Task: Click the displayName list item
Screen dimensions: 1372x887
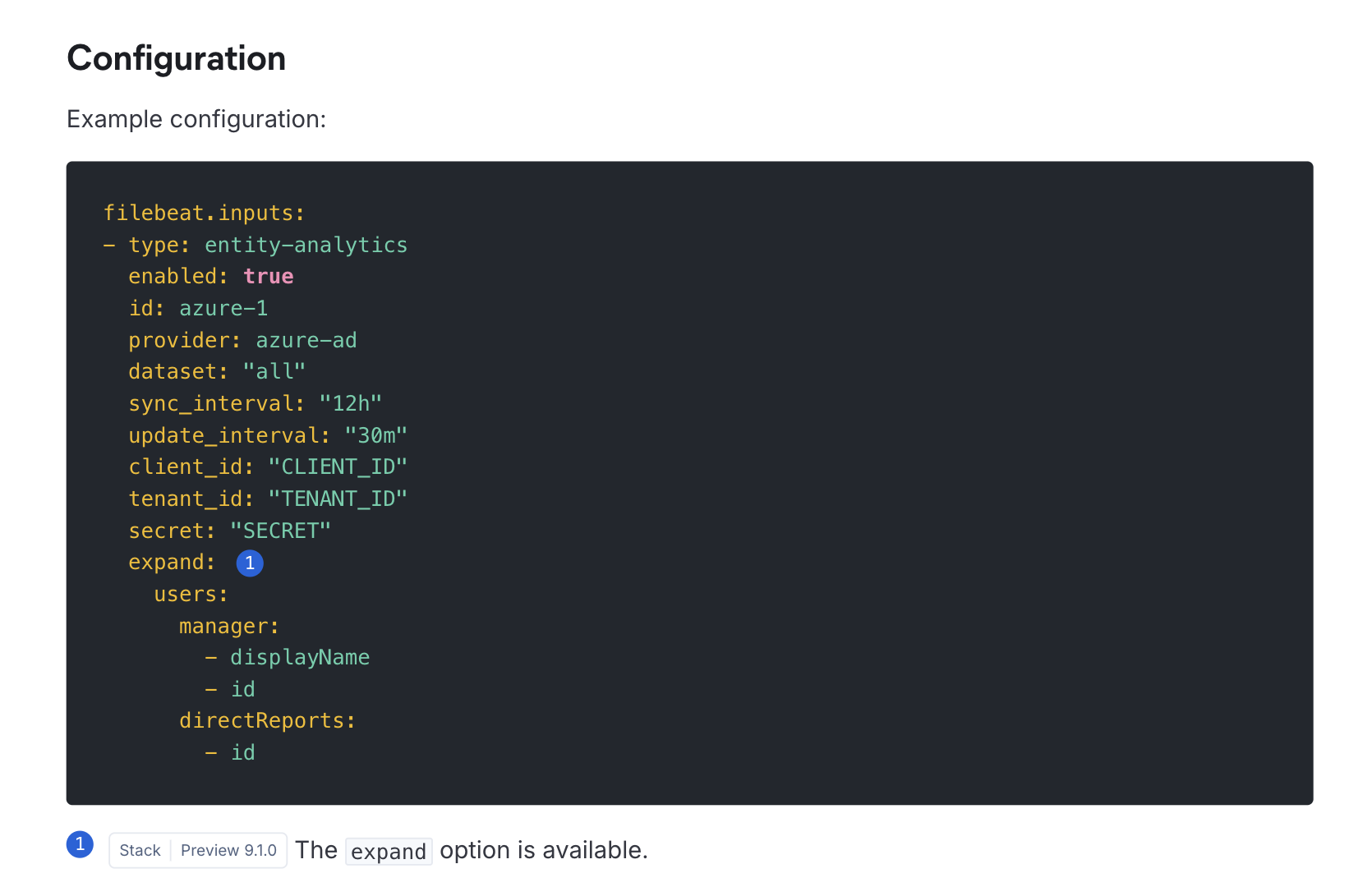Action: [x=299, y=658]
